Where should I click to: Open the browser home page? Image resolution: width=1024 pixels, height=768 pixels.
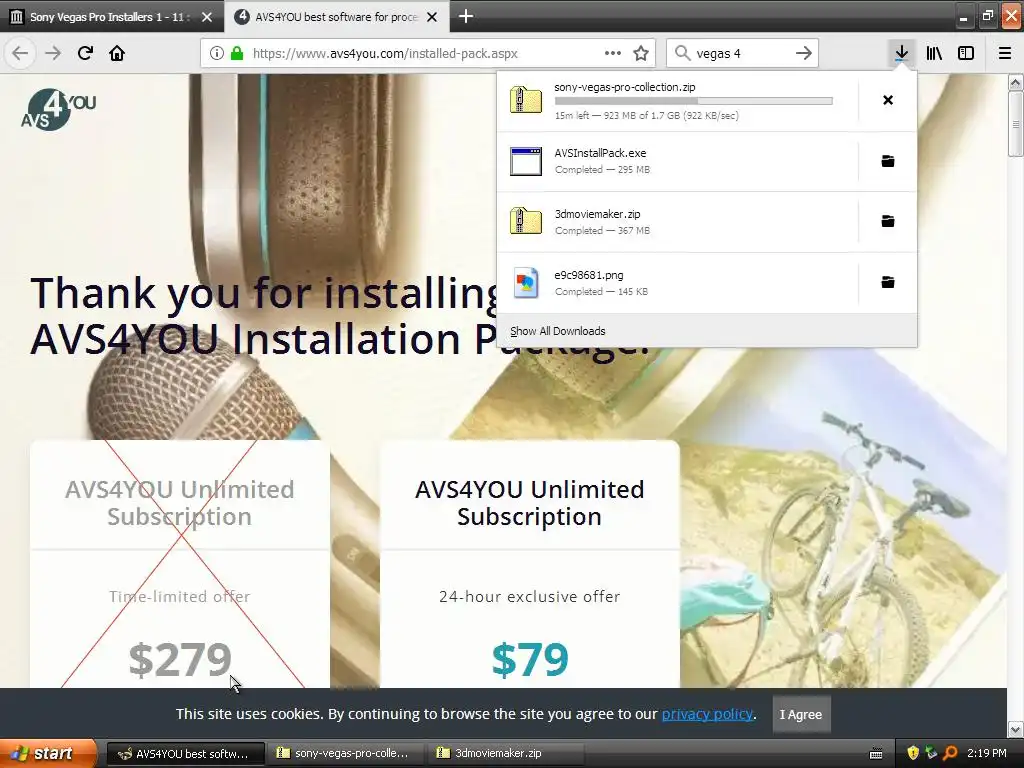[117, 54]
